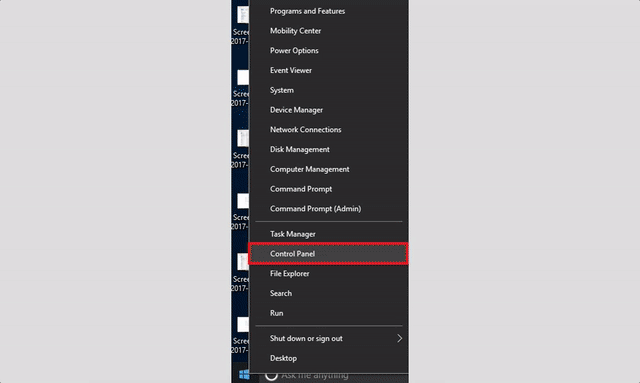Open Control Panel from the menu
640x383 pixels.
(328, 254)
